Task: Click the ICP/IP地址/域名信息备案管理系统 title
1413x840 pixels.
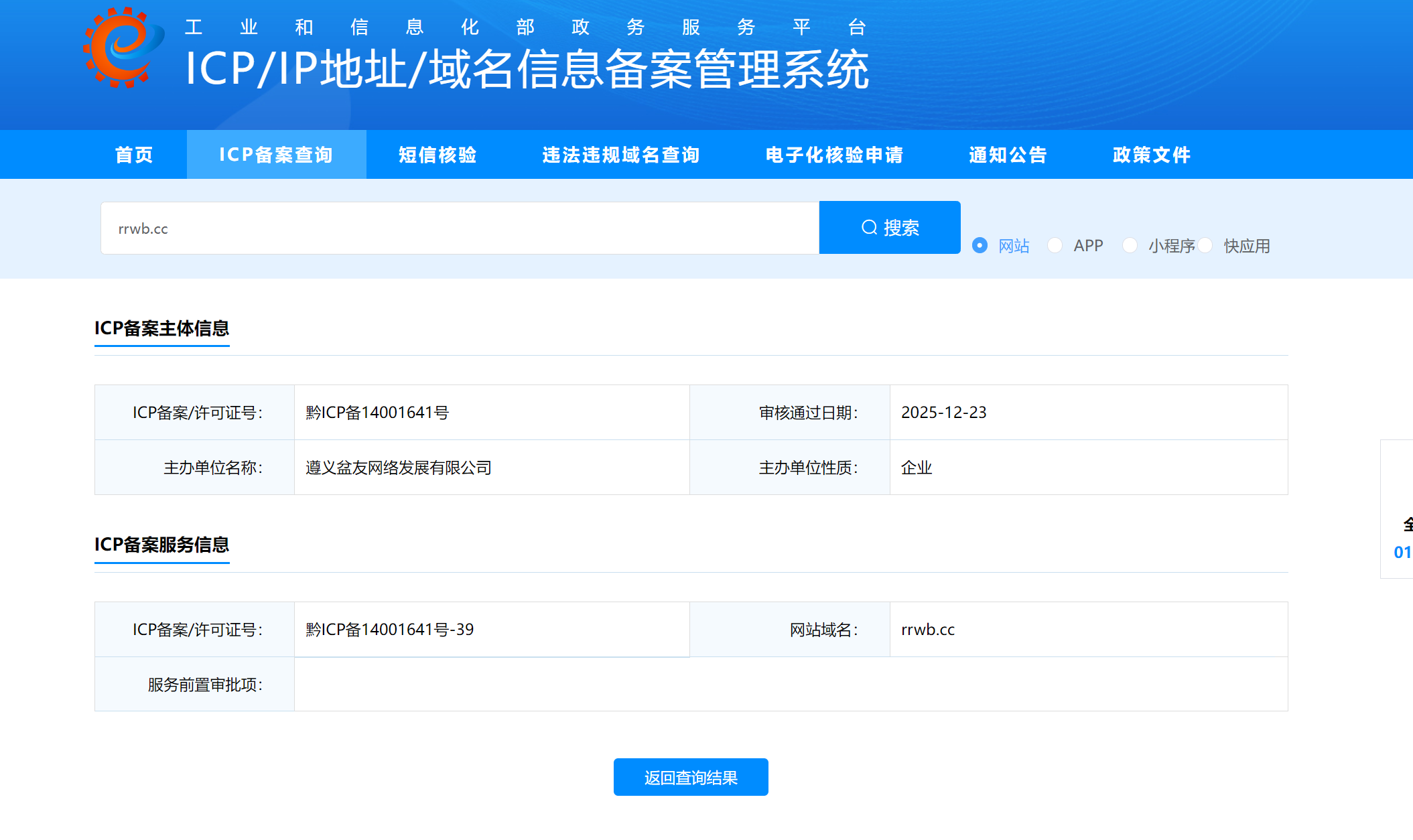Action: tap(527, 69)
